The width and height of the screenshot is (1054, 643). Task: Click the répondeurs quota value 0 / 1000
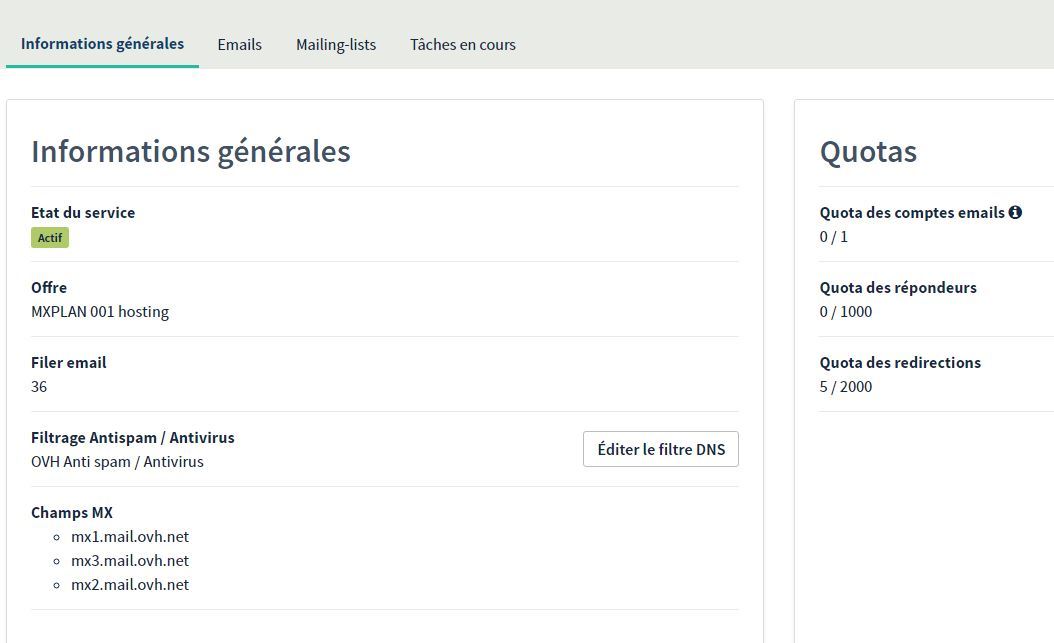click(x=845, y=312)
